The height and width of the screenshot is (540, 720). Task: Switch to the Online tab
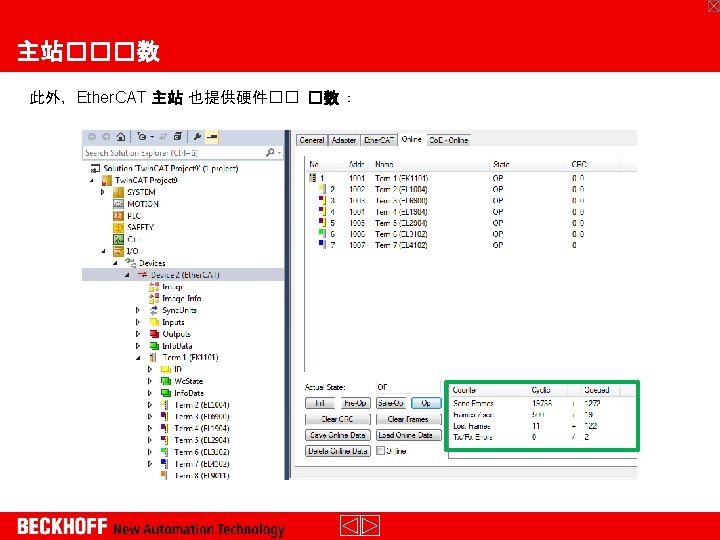[x=411, y=139]
